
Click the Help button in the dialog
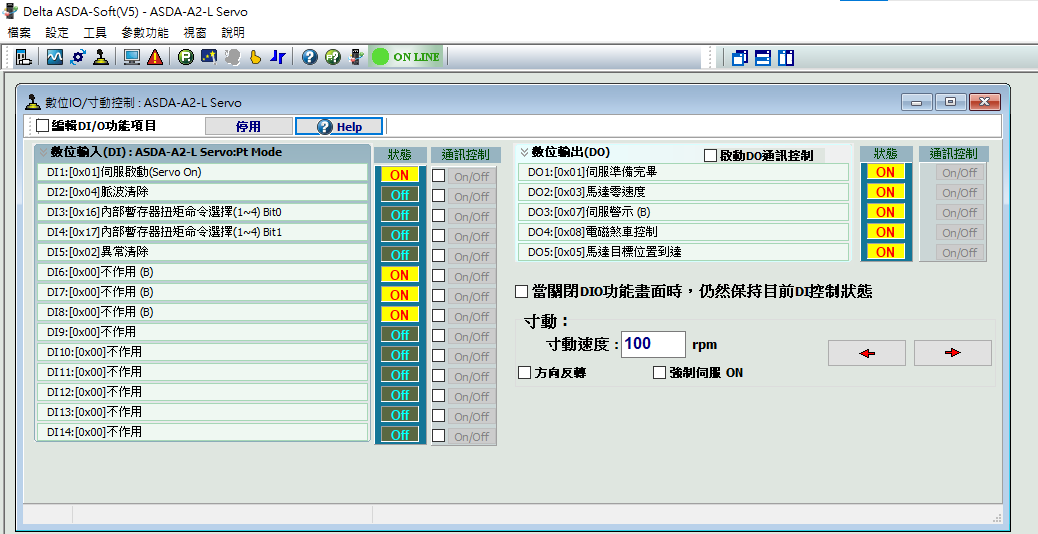[x=339, y=127]
